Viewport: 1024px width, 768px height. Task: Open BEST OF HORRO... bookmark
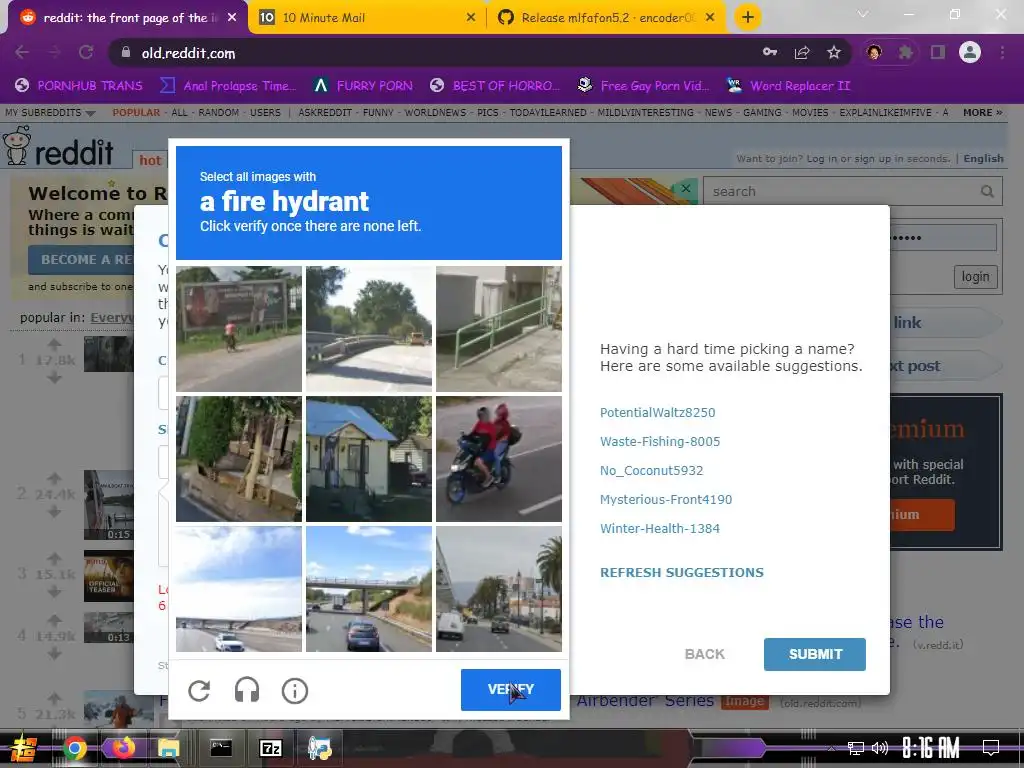coord(495,86)
